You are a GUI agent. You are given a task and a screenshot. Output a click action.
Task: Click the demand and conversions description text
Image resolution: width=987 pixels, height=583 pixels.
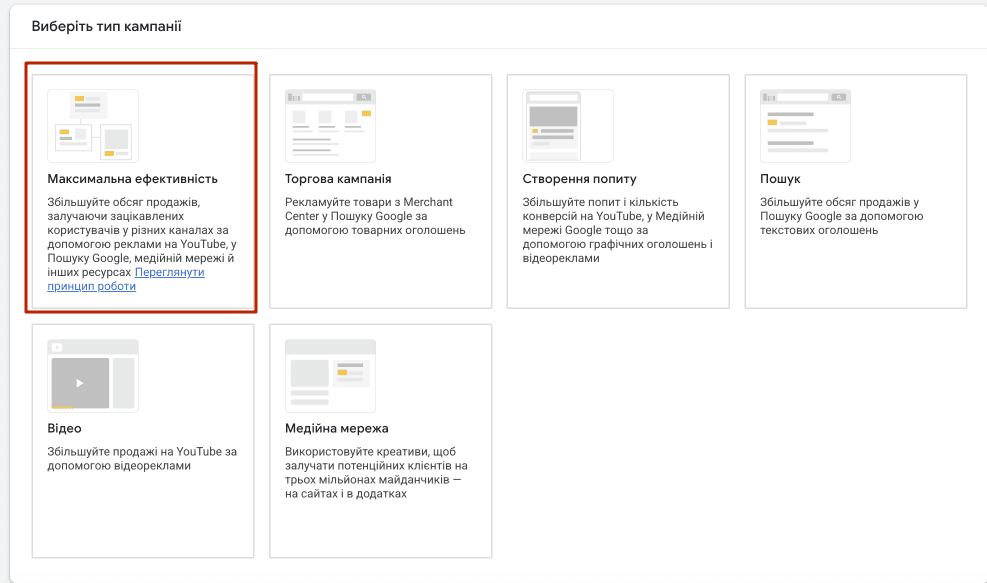(618, 230)
